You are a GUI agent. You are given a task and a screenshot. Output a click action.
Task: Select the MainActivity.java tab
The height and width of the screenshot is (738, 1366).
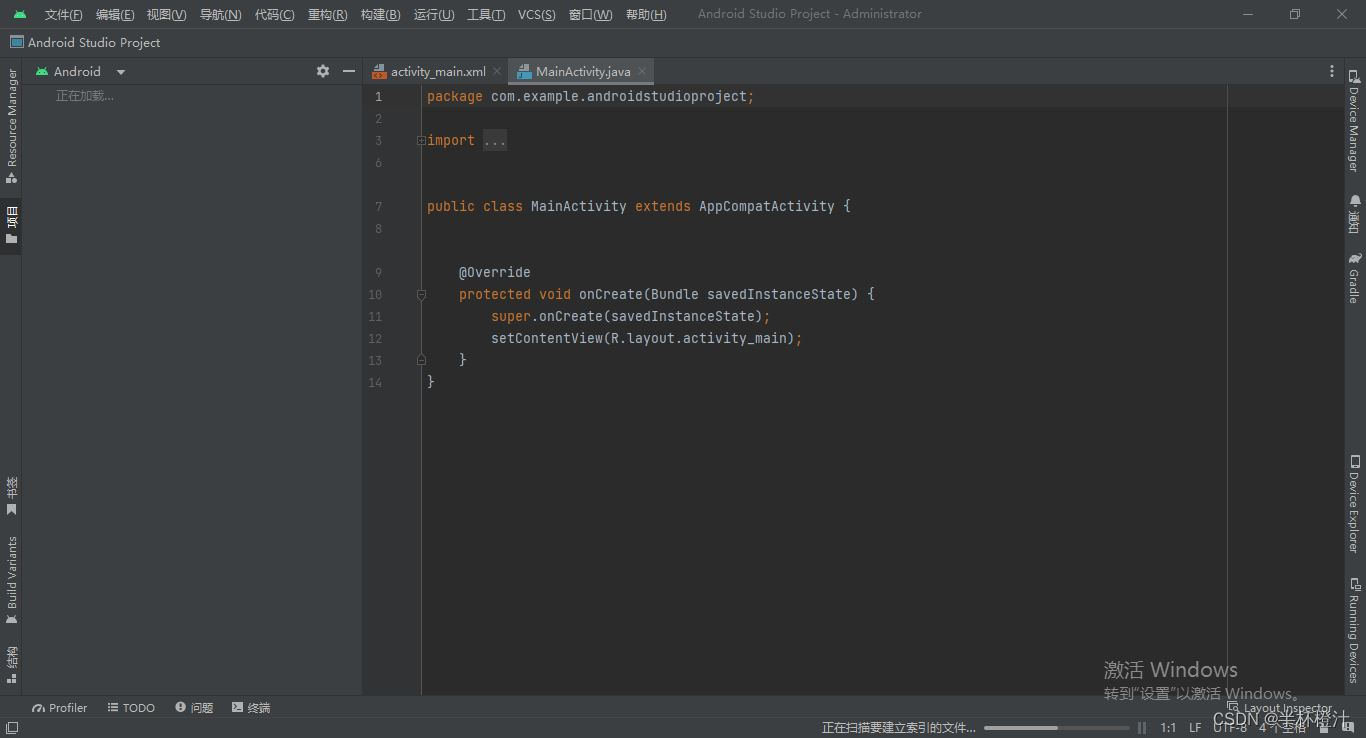582,71
